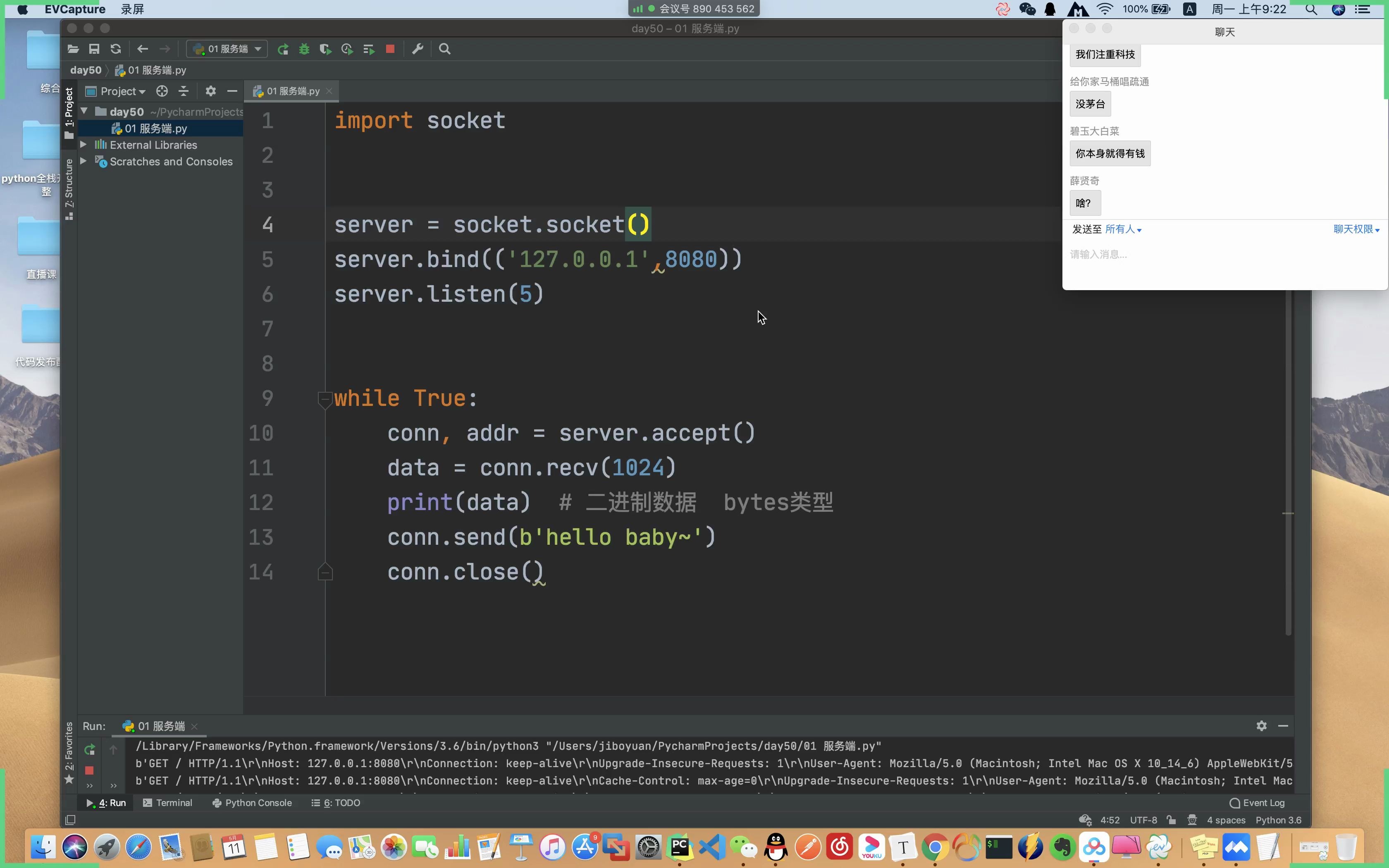Image resolution: width=1389 pixels, height=868 pixels.
Task: Open the 6: TODO tool window tab
Action: point(336,803)
